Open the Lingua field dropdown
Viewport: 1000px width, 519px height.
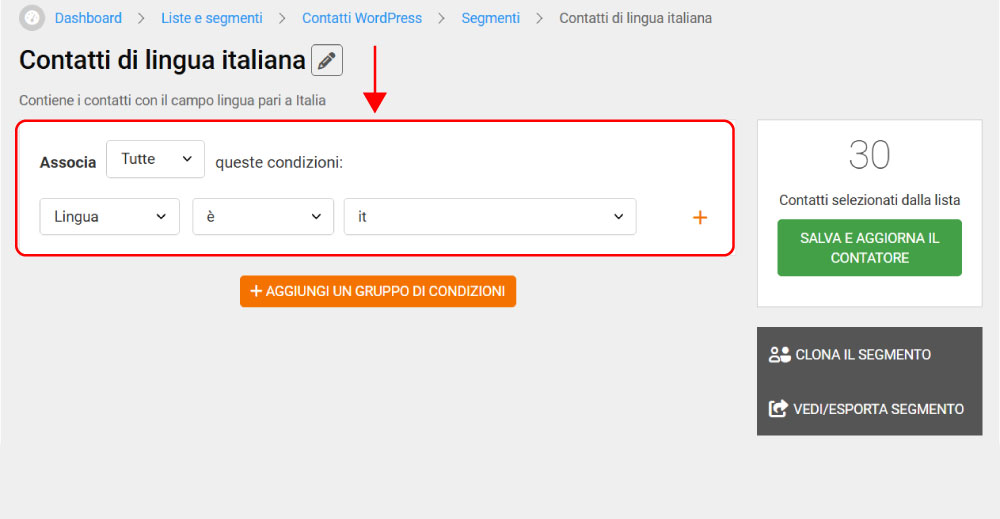[110, 217]
